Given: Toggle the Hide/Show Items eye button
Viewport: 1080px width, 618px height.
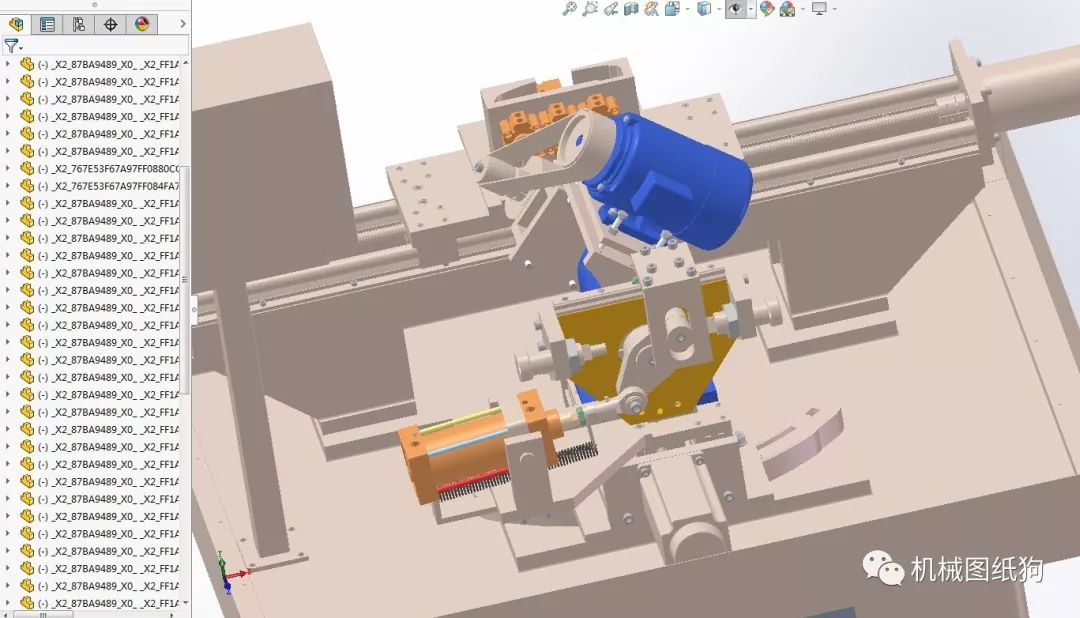Looking at the screenshot, I should [736, 9].
